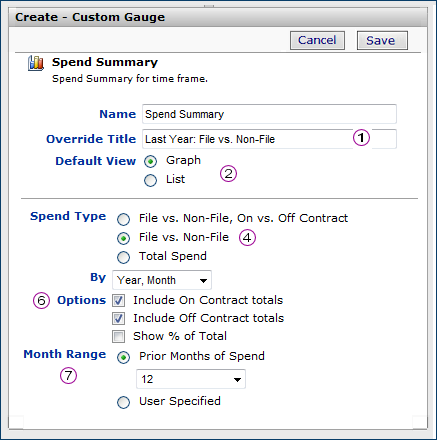This screenshot has height=440, width=437.
Task: Select the Prior Months of Spend option
Action: click(x=123, y=357)
